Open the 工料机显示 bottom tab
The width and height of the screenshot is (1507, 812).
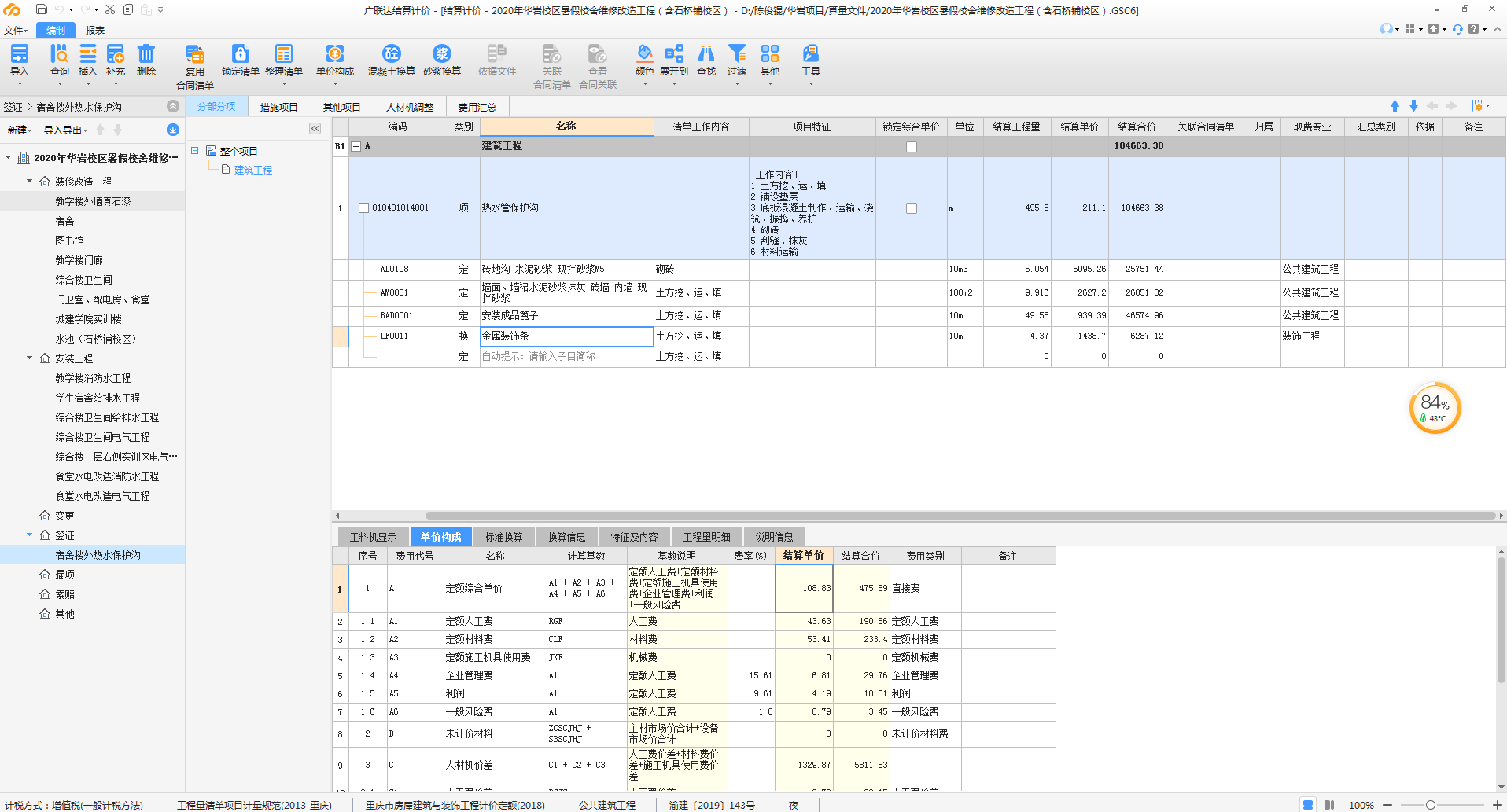point(374,537)
